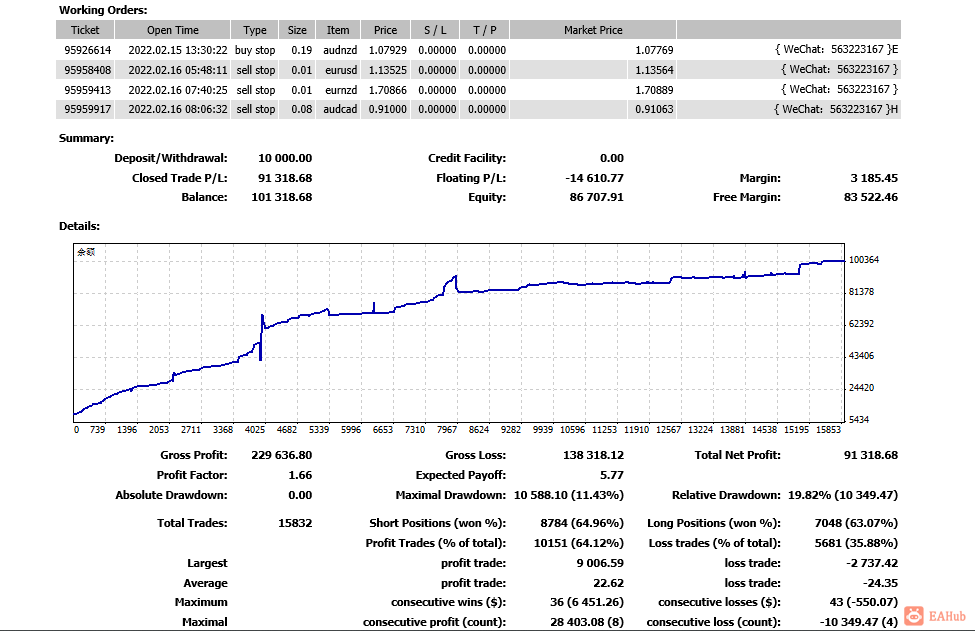Click the eurnzd item cell
Screen dimensions: 975x631
[341, 90]
